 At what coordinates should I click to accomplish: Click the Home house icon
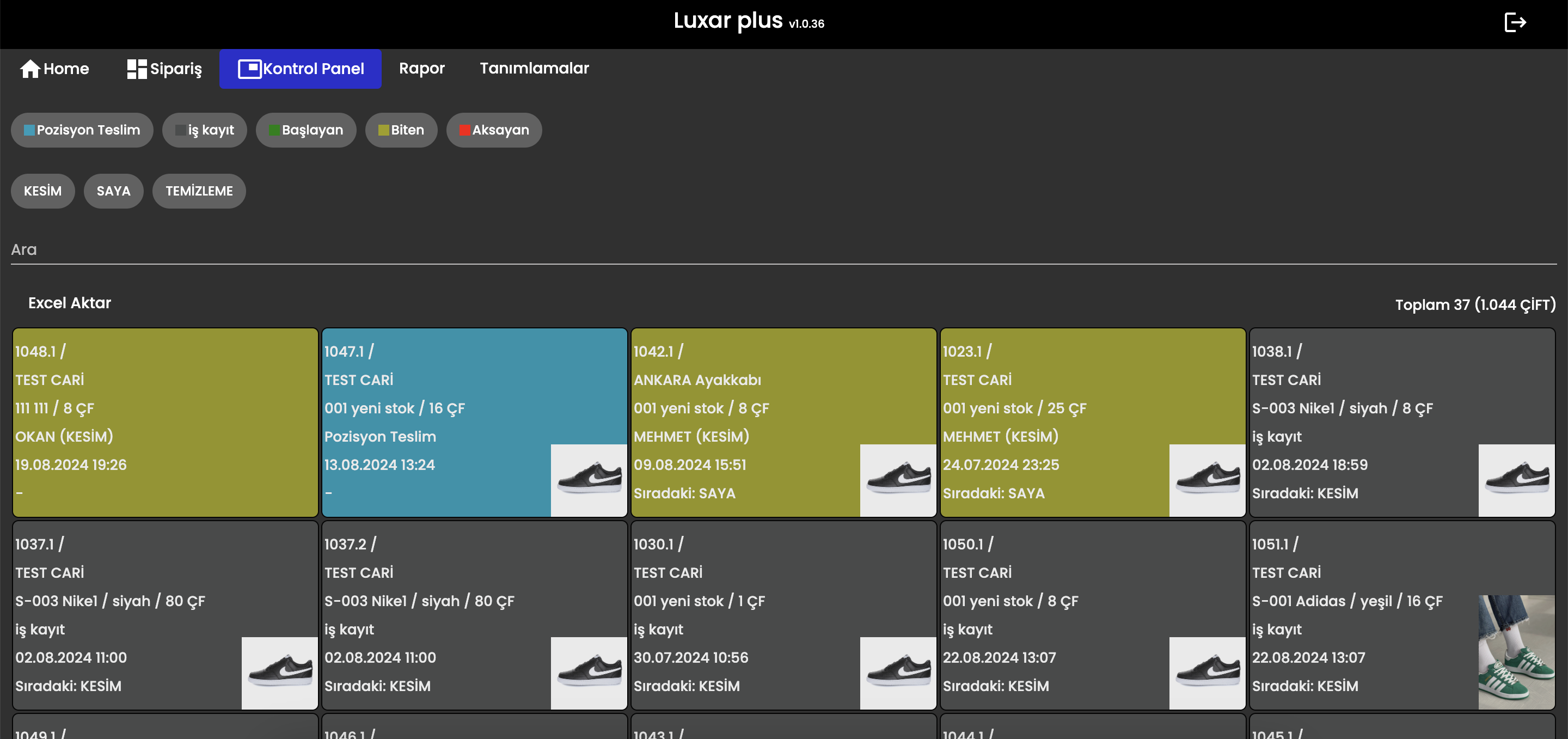pos(30,69)
